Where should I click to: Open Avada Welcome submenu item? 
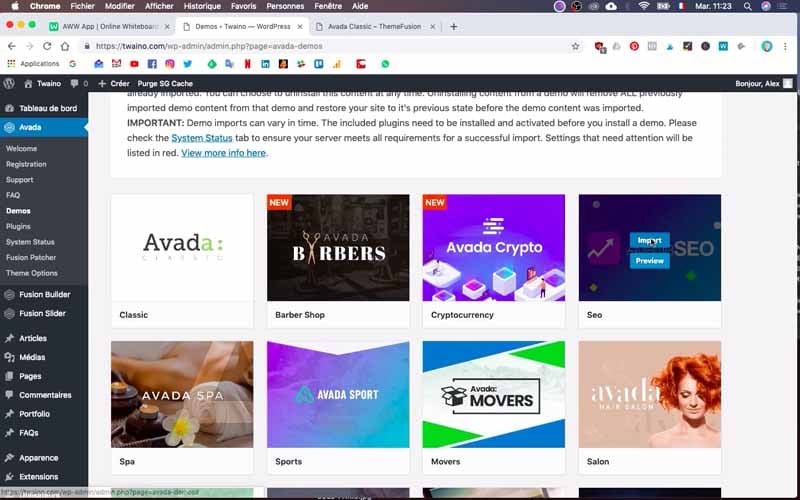[21, 148]
